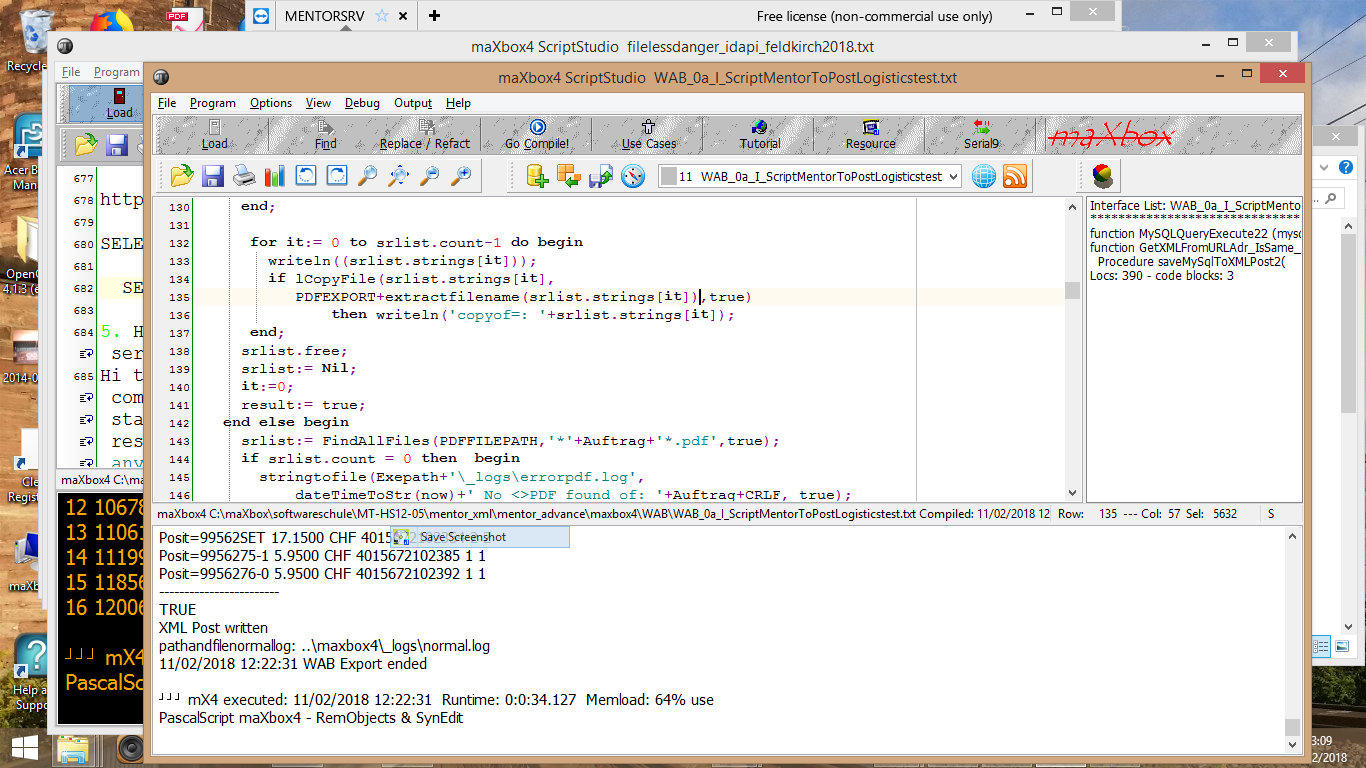Viewport: 1366px width, 768px height.
Task: Open the Use Cases toolbar item
Action: coord(649,134)
